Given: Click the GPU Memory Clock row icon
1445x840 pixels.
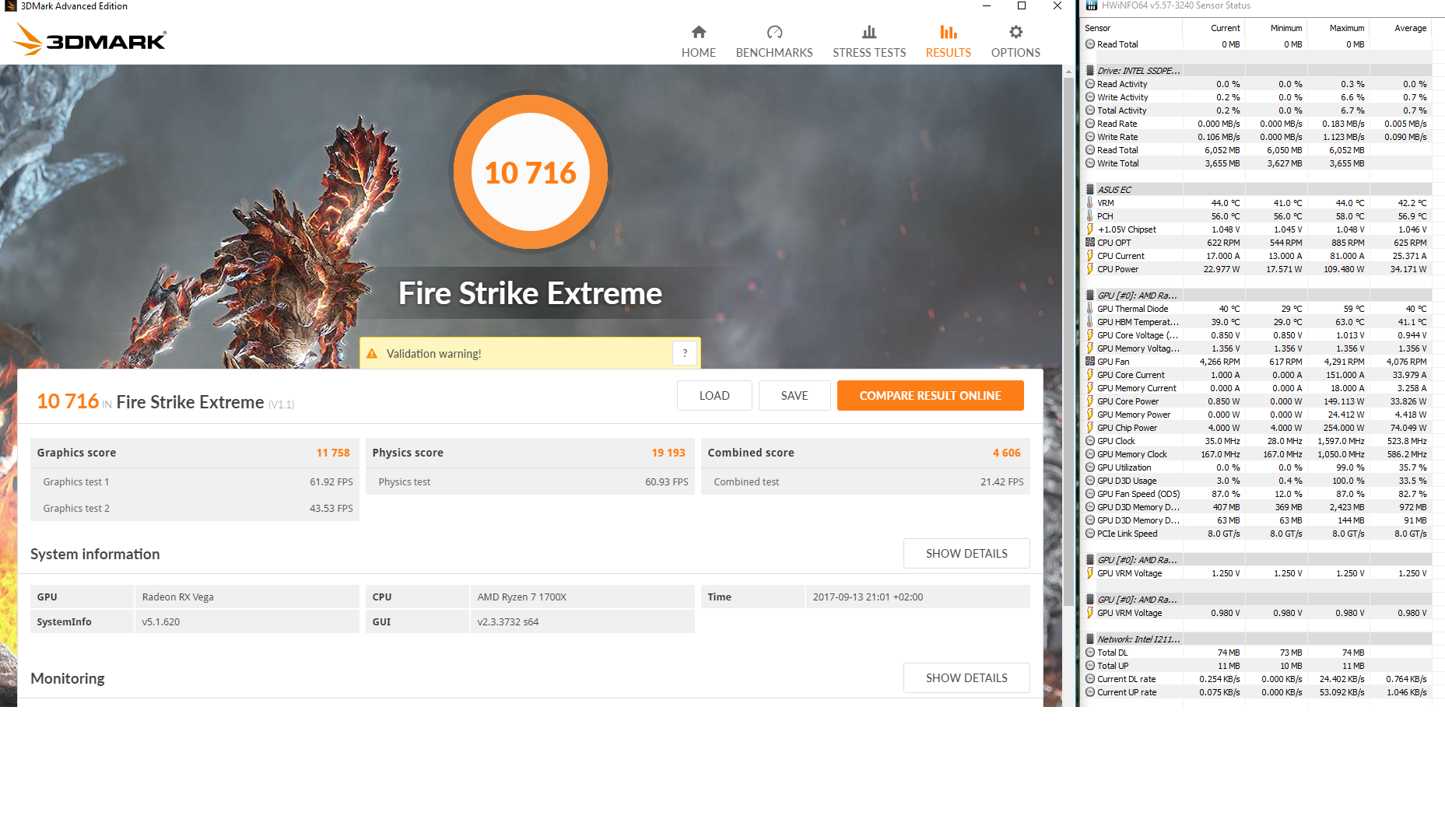Looking at the screenshot, I should [x=1090, y=454].
